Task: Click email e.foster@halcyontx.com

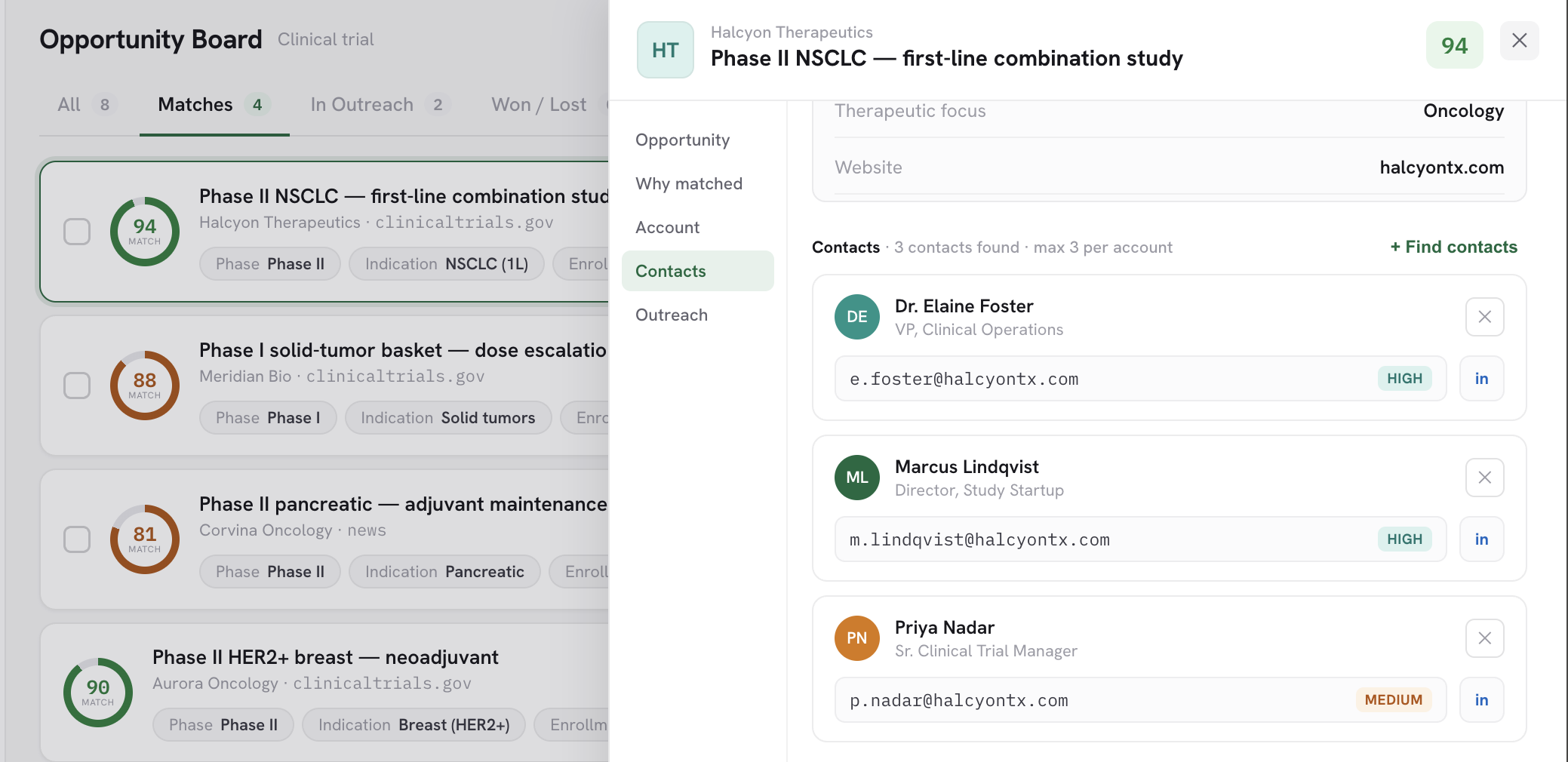Action: click(x=964, y=379)
